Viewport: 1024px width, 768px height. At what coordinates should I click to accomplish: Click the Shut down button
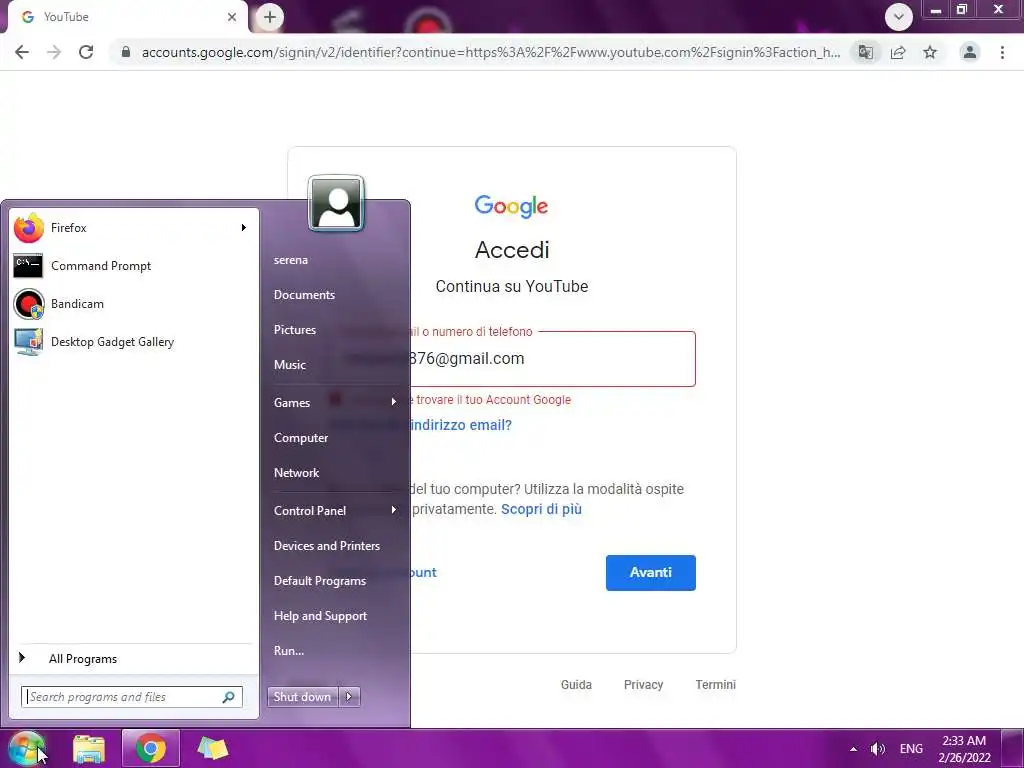302,697
